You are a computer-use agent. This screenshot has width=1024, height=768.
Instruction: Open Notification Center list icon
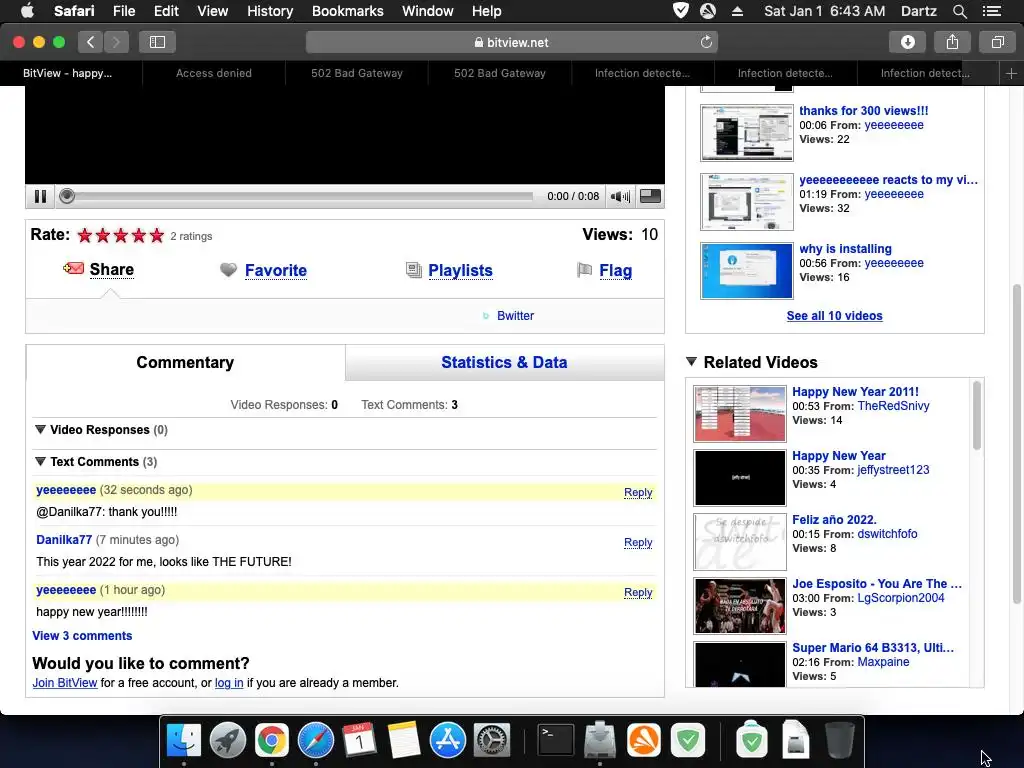[x=992, y=11]
